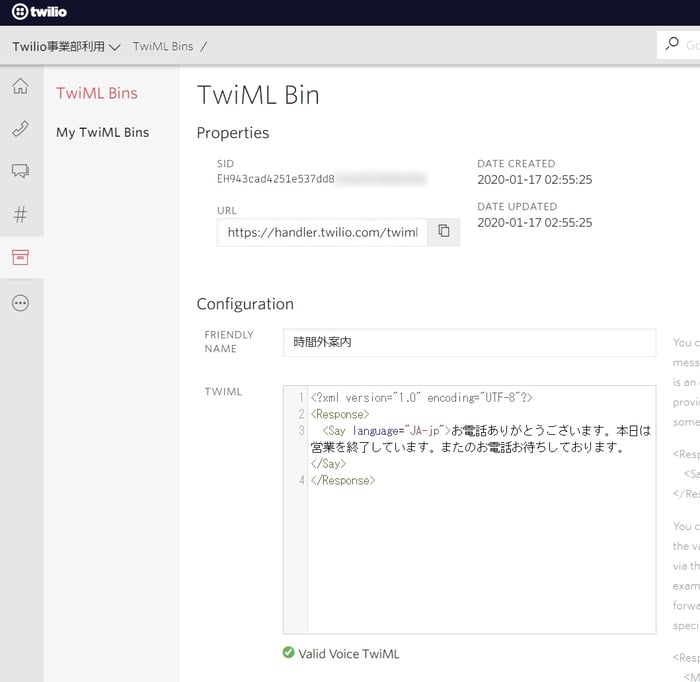700x682 pixels.
Task: Select the TwiML Bins archive icon
Action: tap(21, 257)
